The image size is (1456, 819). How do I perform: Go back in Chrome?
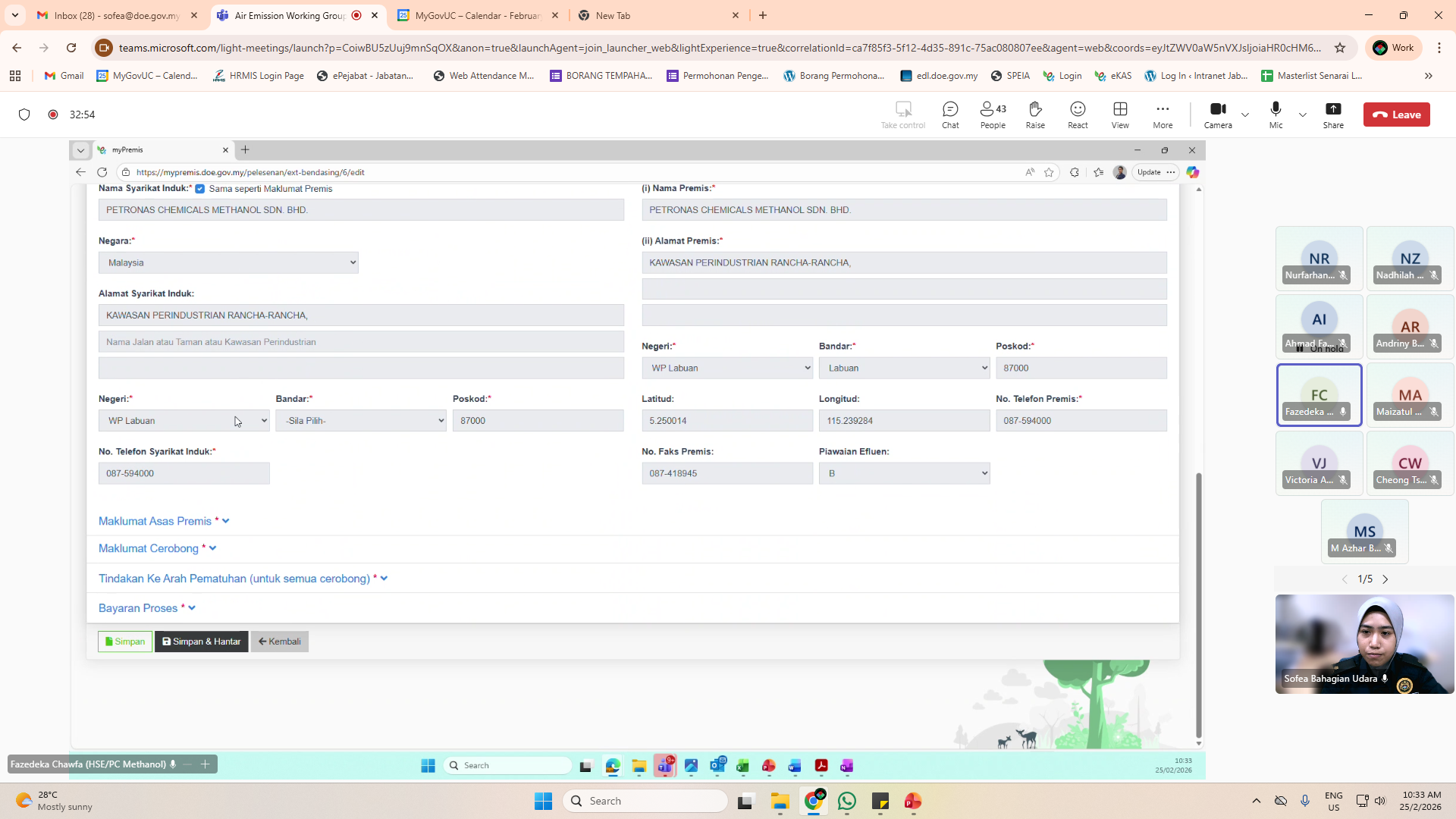17,48
